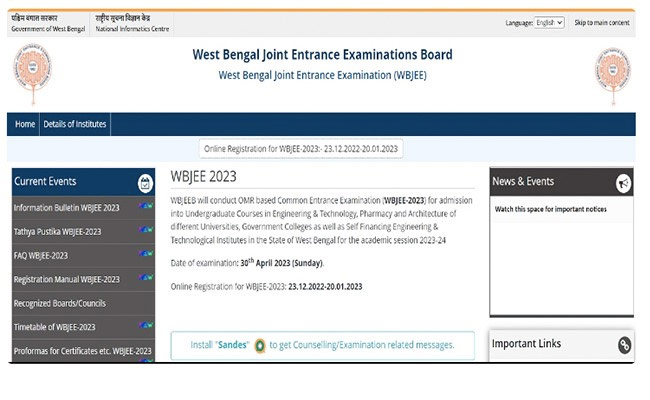Viewport: 650px width, 400px height.
Task: Open FAQ WBJEE-2023 link
Action: tap(41, 256)
